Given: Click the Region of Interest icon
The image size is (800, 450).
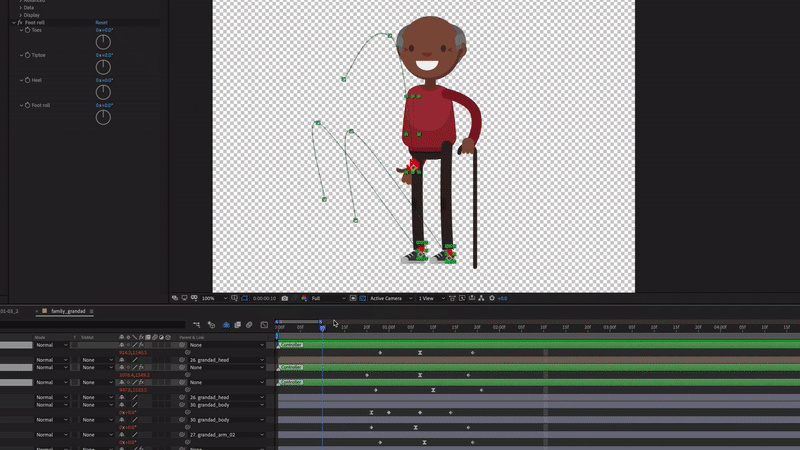Looking at the screenshot, I should (353, 298).
